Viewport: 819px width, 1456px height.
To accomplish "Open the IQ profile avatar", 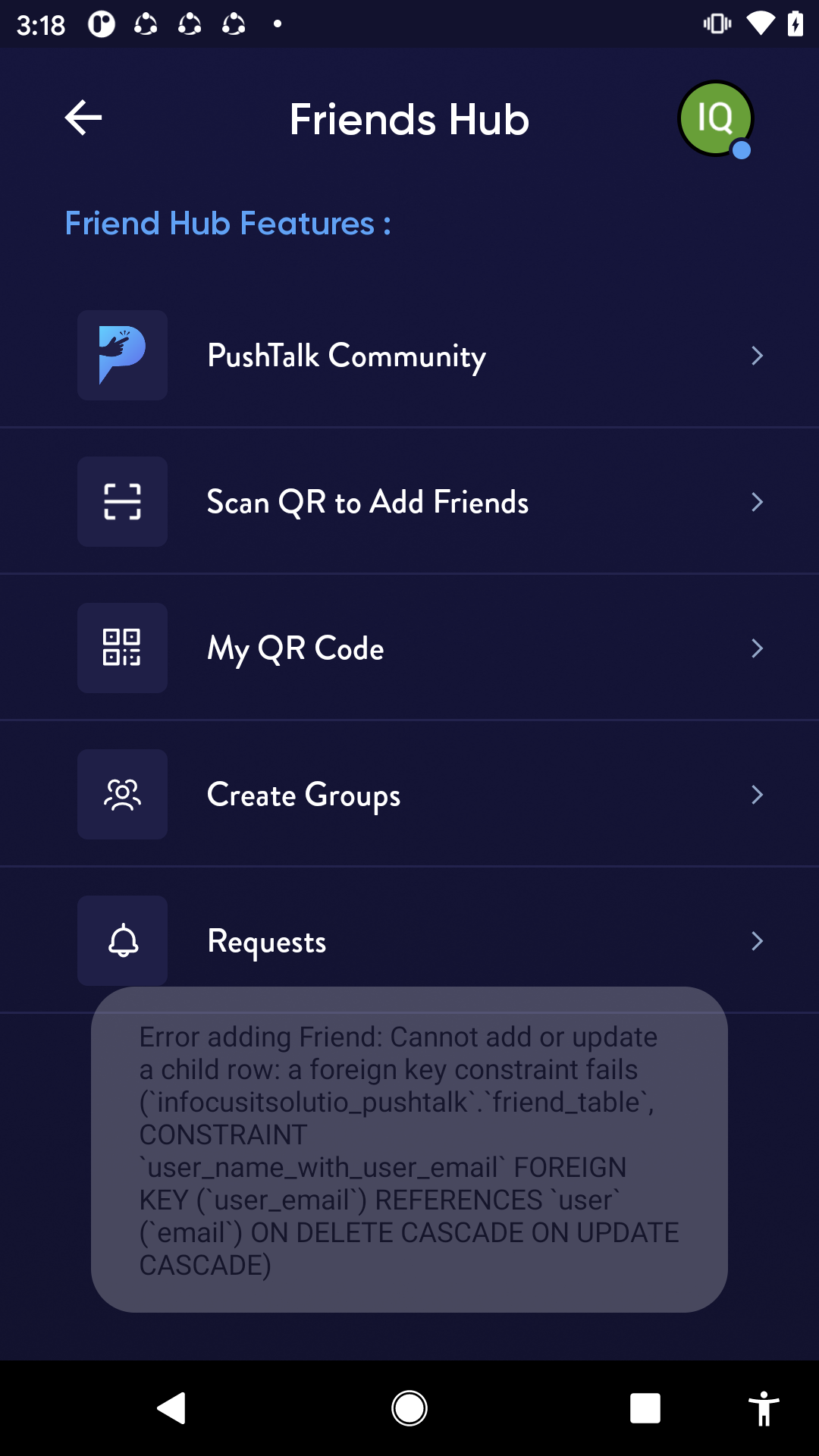I will click(715, 118).
